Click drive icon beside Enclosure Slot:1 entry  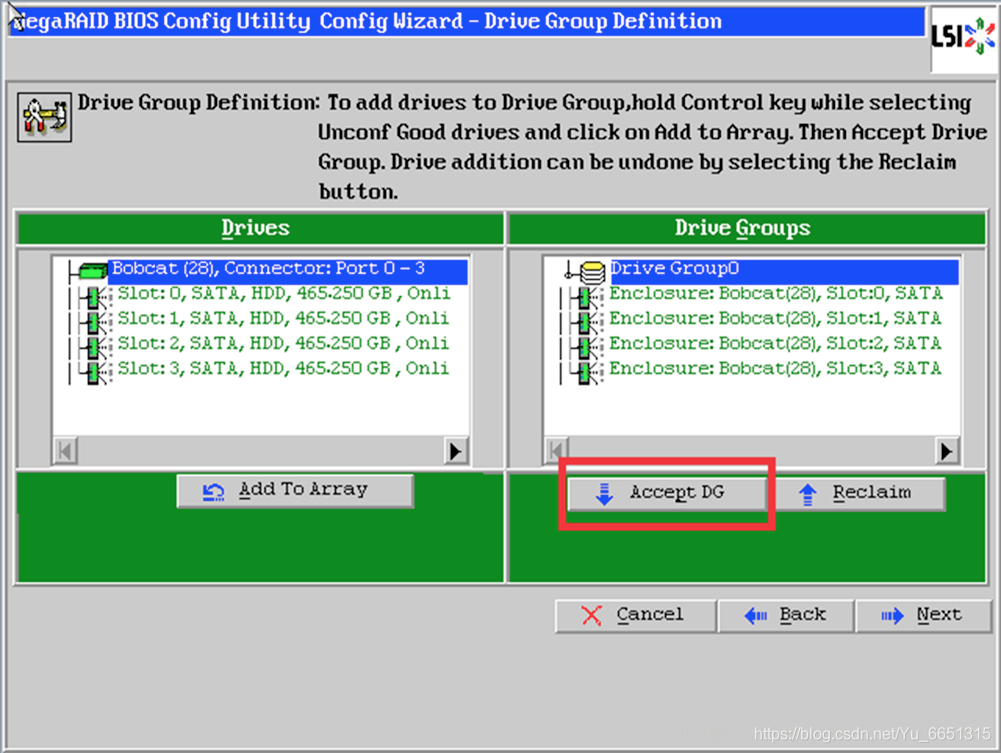(587, 322)
